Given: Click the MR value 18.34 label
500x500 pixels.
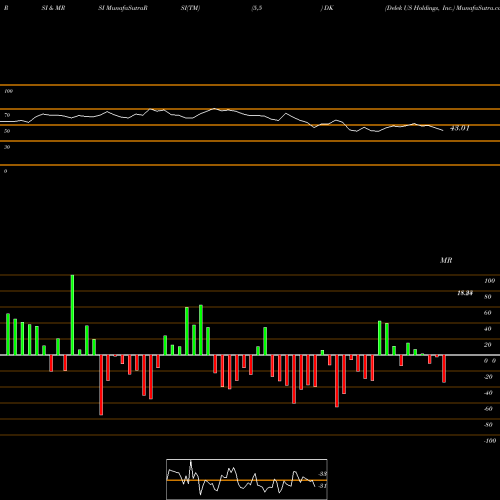Looking at the screenshot, I should [465, 293].
